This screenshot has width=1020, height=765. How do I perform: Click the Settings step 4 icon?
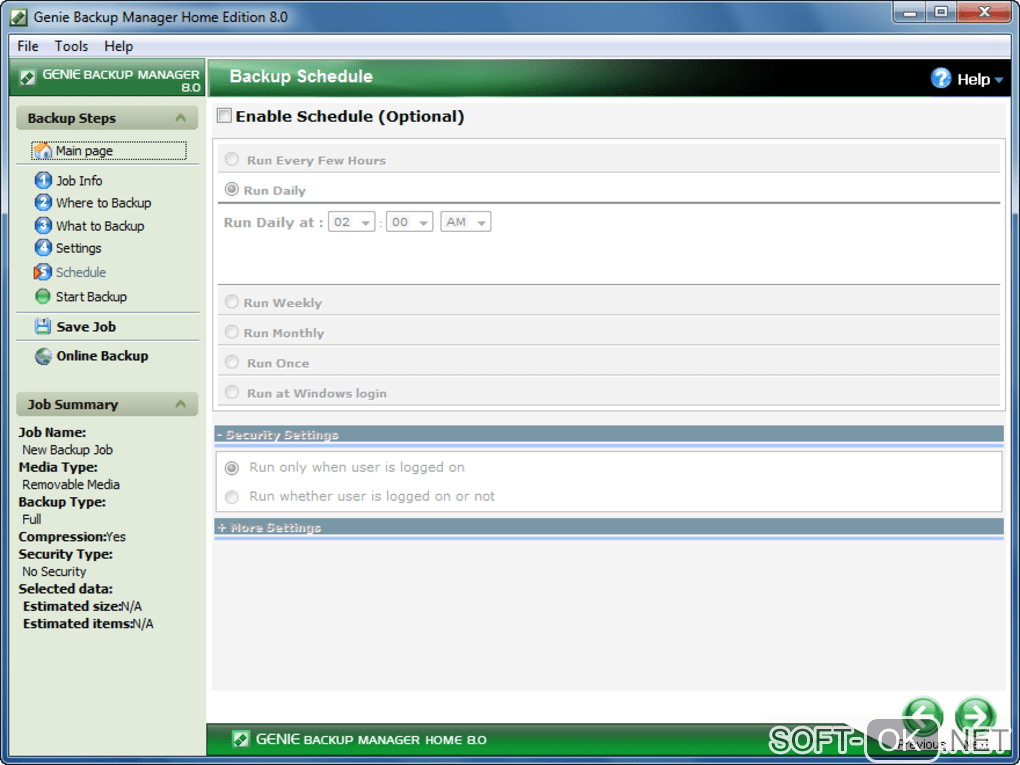coord(43,248)
